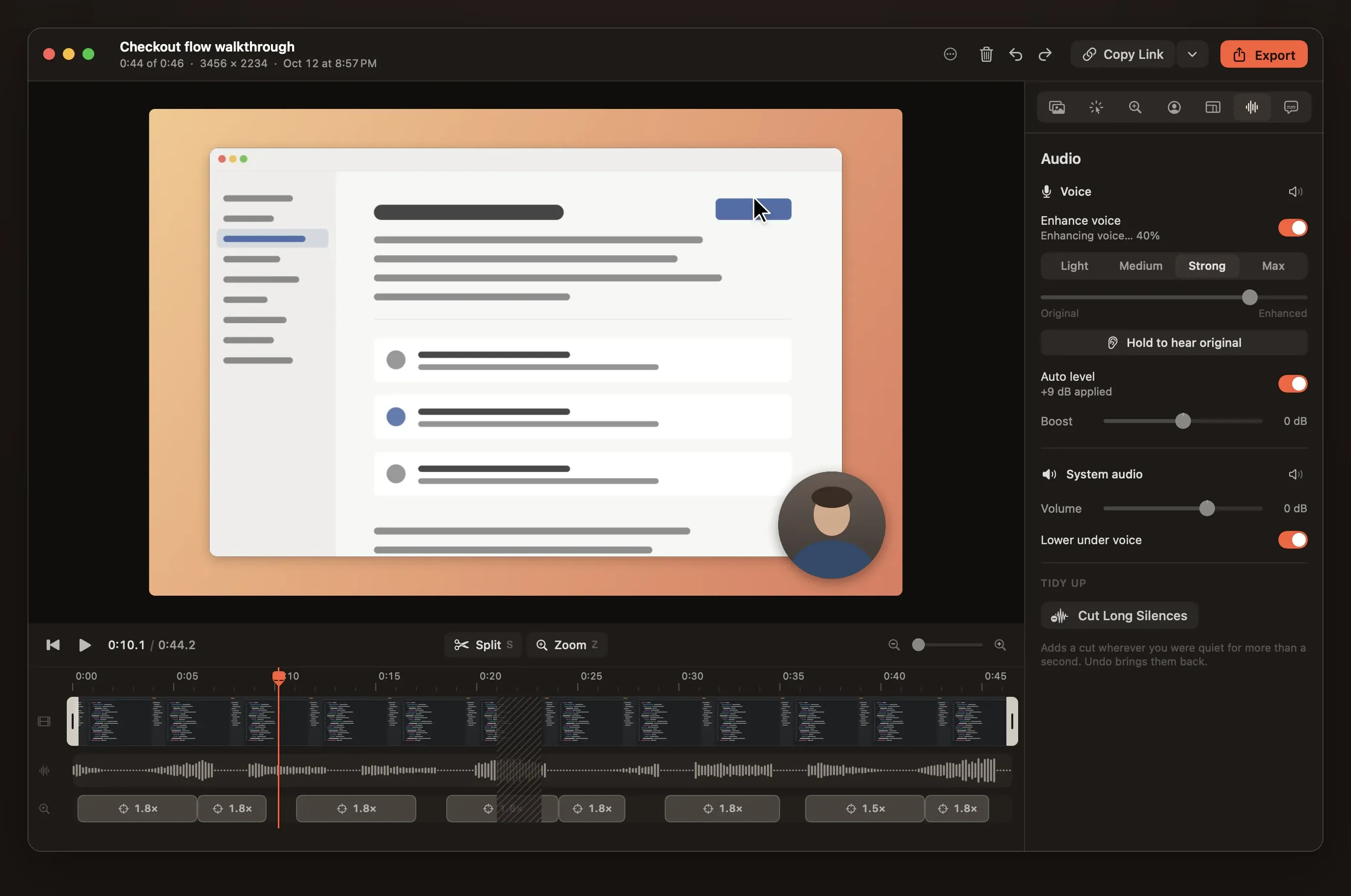Redo the last edit
1351x896 pixels.
pos(1045,54)
